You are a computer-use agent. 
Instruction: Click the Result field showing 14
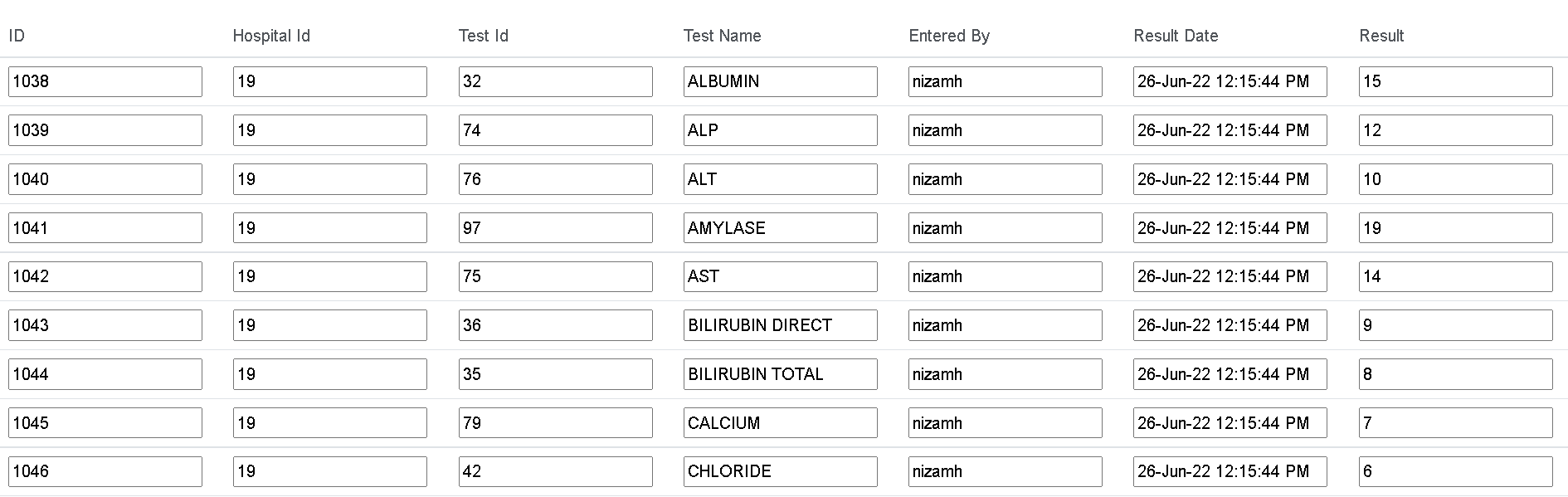click(1455, 276)
